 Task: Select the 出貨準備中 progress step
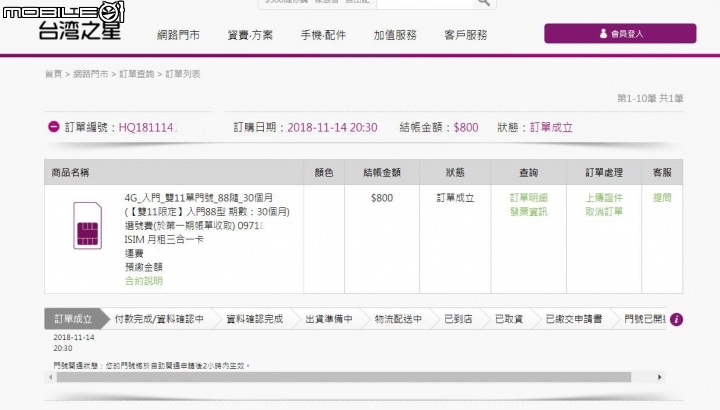tap(329, 319)
